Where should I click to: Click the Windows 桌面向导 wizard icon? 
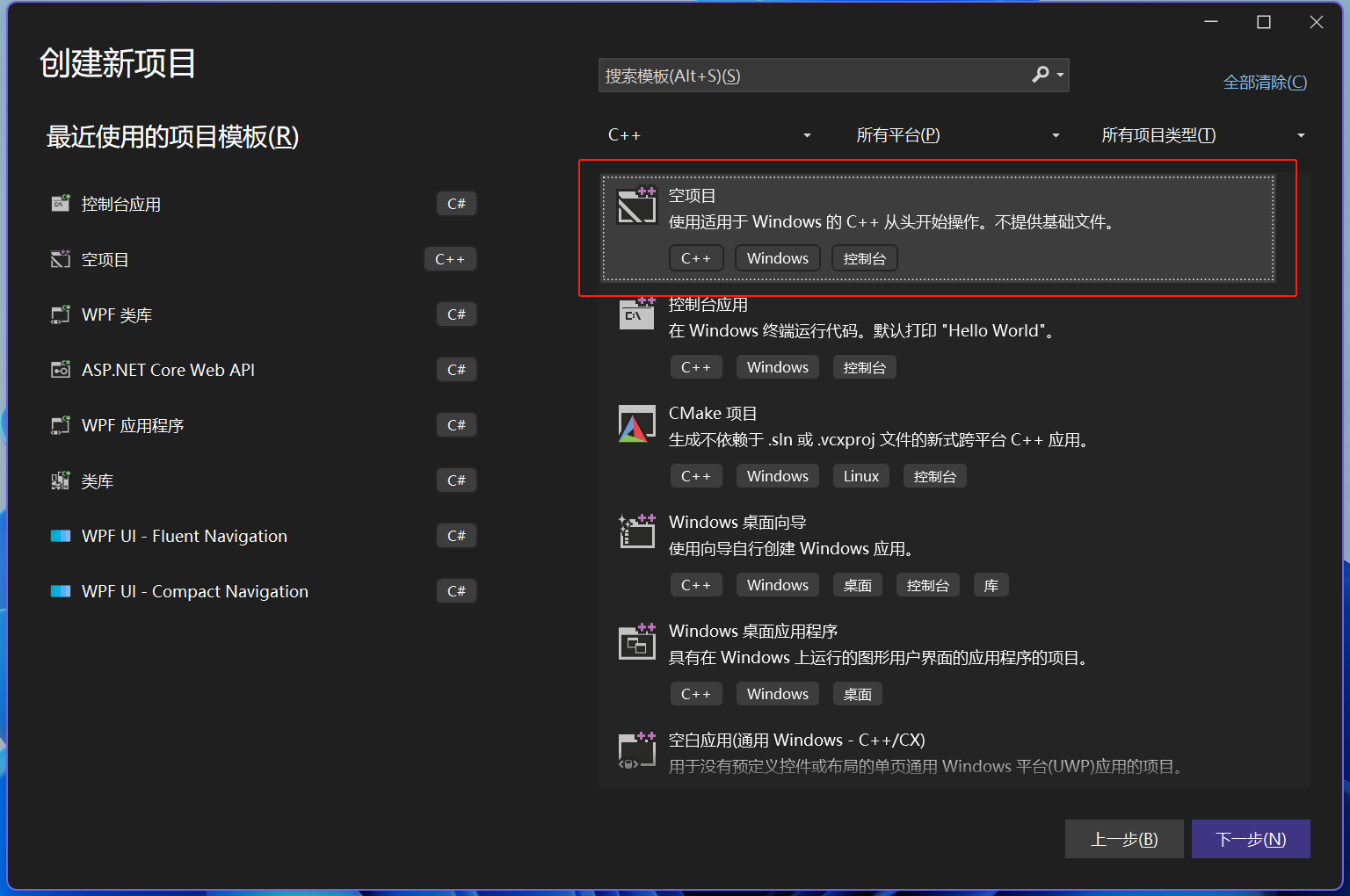point(637,531)
